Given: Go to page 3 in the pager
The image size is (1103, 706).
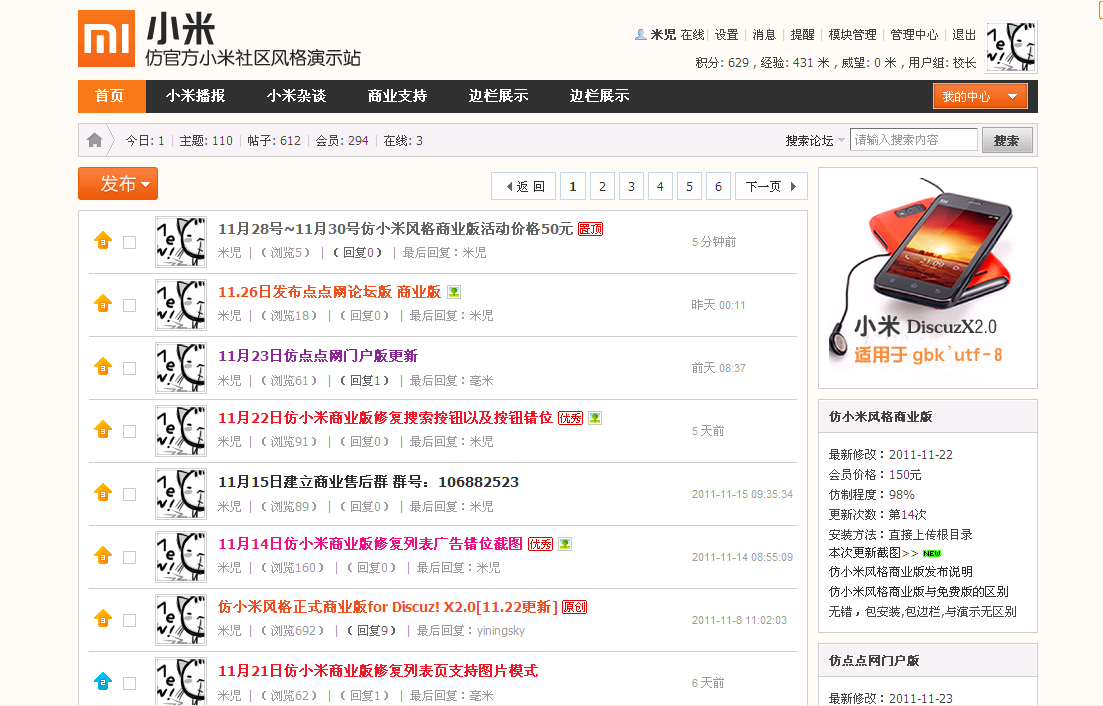Looking at the screenshot, I should 631,186.
